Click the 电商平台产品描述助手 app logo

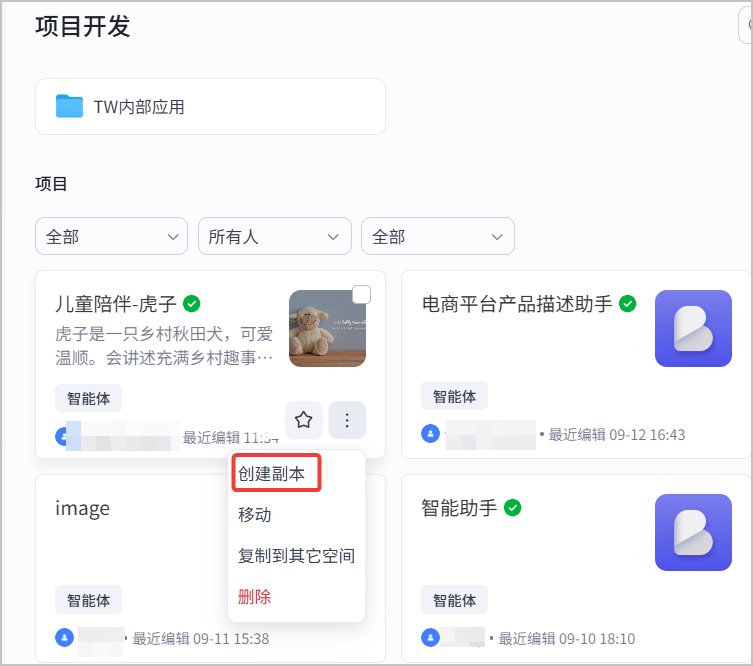(693, 328)
